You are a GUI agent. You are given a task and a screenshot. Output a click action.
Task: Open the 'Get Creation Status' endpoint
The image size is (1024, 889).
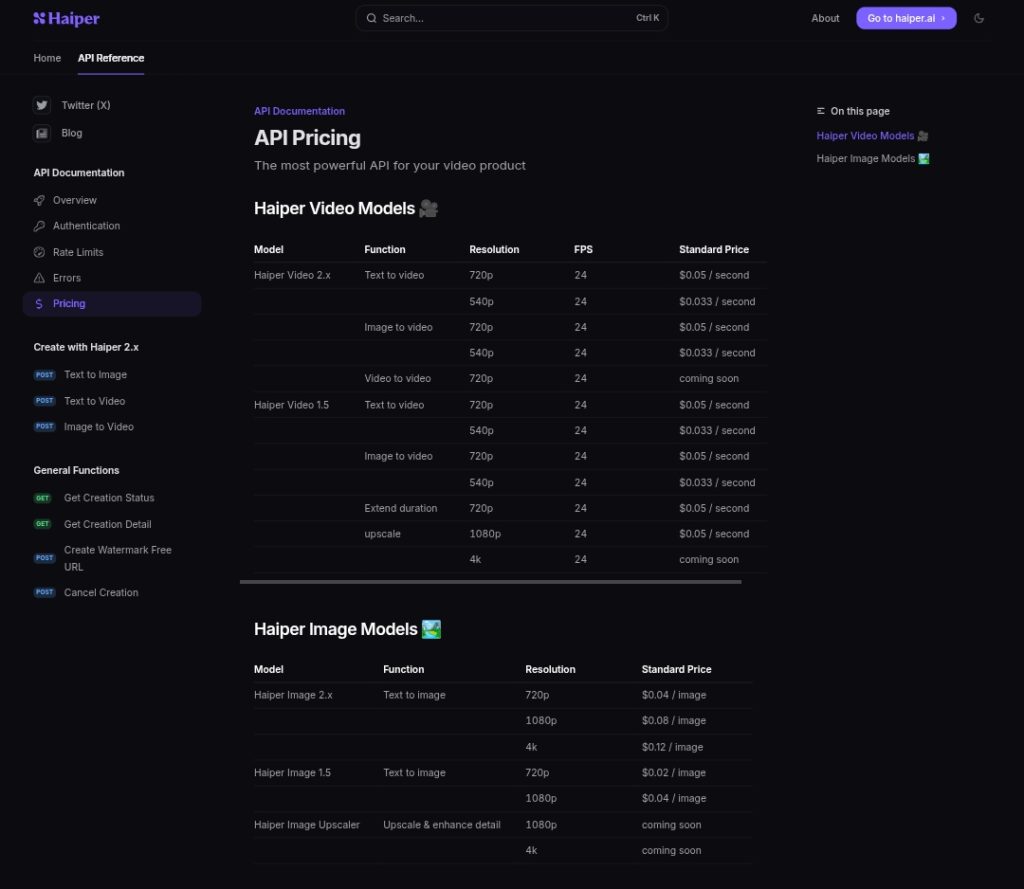109,497
